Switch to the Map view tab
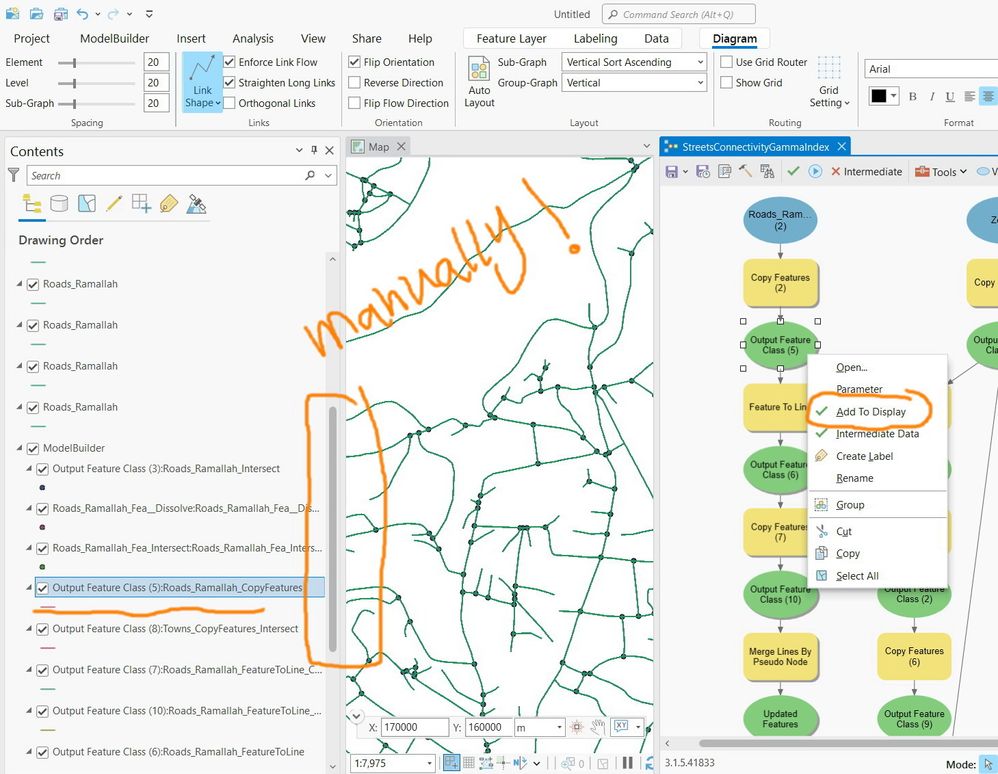The height and width of the screenshot is (774, 998). point(378,147)
